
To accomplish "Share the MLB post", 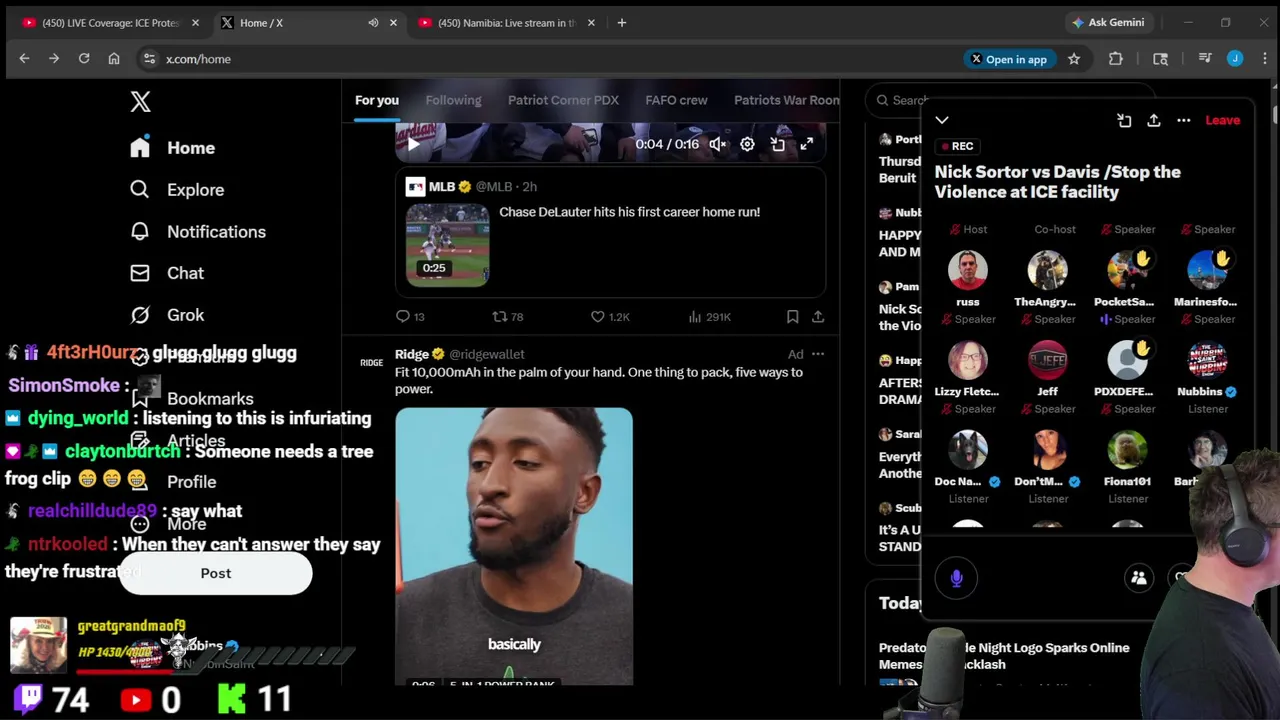I will [x=818, y=317].
